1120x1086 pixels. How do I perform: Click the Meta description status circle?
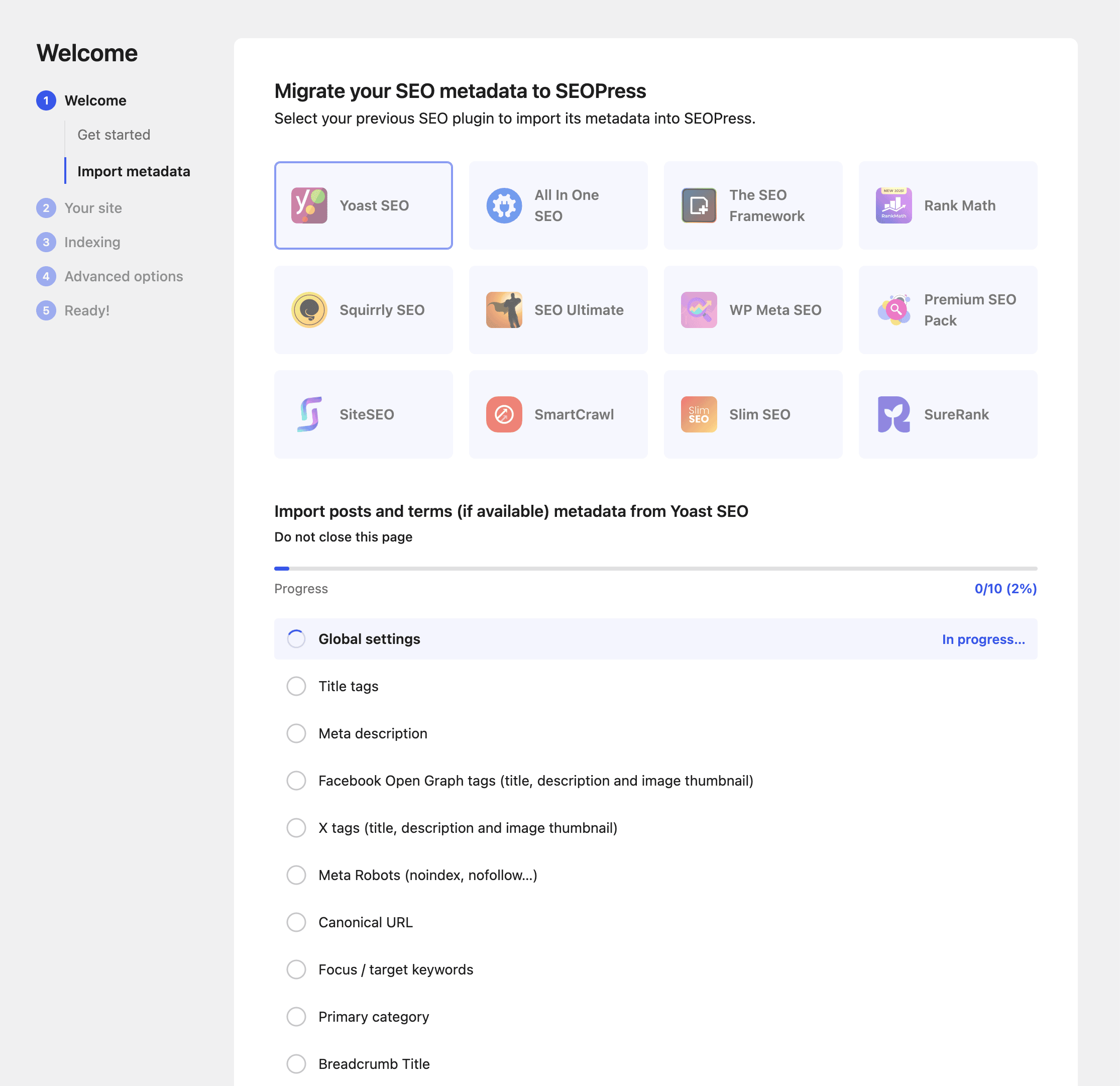pyautogui.click(x=296, y=734)
